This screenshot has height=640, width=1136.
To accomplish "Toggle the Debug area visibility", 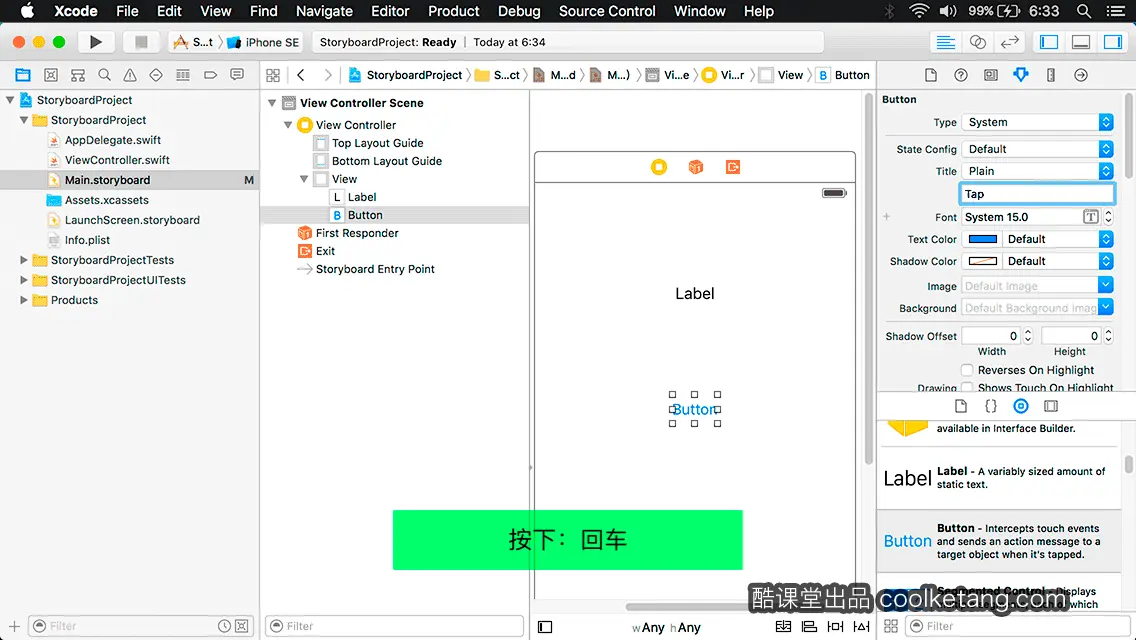I will point(1081,42).
